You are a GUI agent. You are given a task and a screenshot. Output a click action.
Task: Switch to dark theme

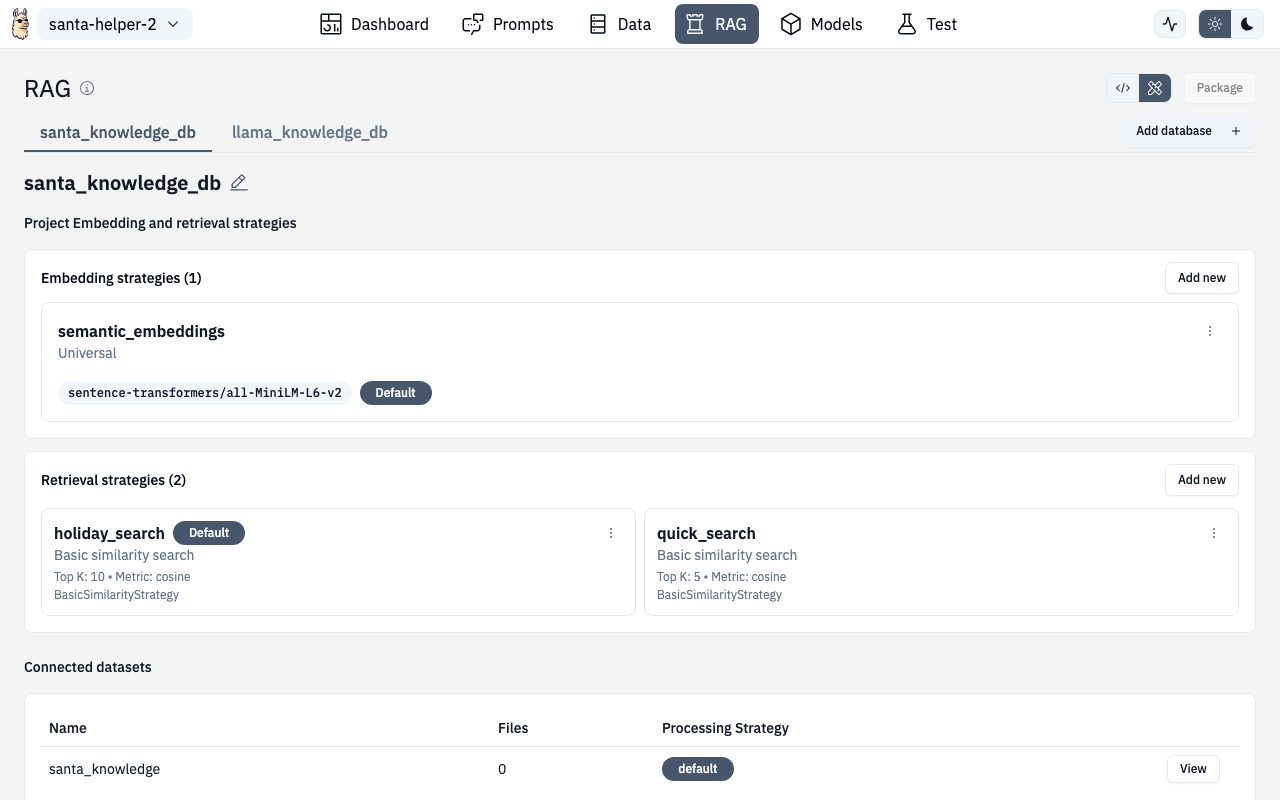(x=1247, y=24)
